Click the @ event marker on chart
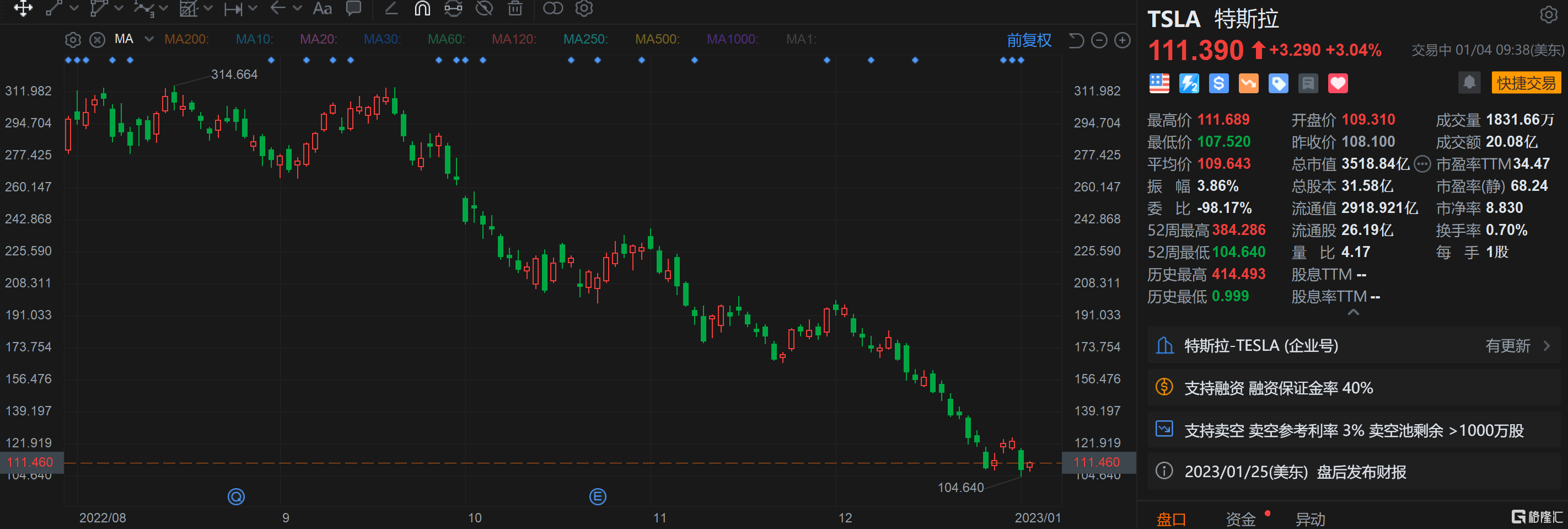Viewport: 1568px width, 529px height. point(236,497)
